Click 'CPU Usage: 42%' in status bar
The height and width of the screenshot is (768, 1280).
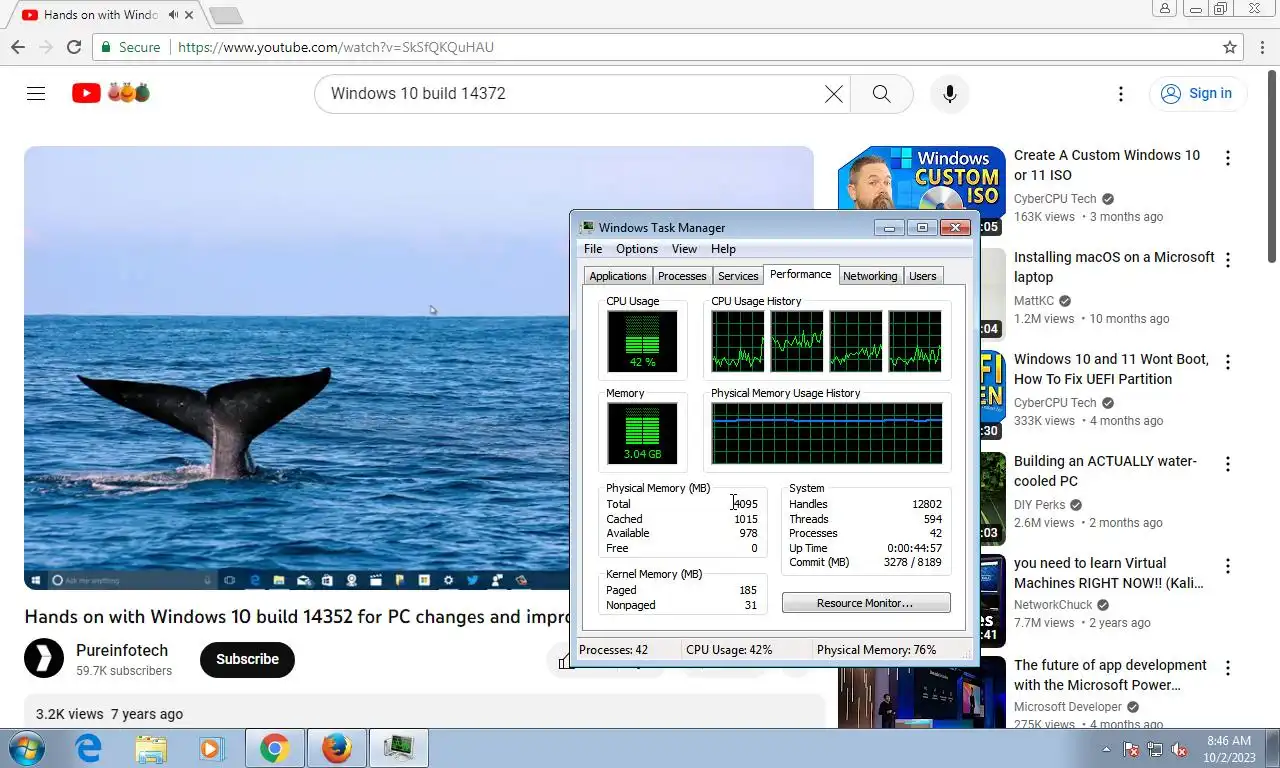click(x=729, y=650)
